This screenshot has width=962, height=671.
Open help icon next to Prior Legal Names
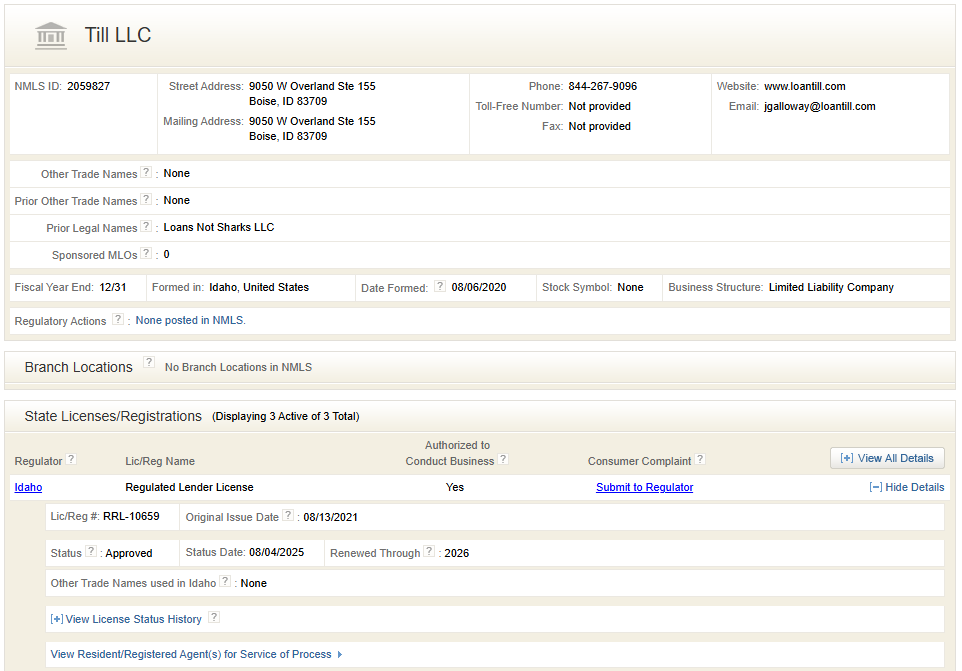146,226
